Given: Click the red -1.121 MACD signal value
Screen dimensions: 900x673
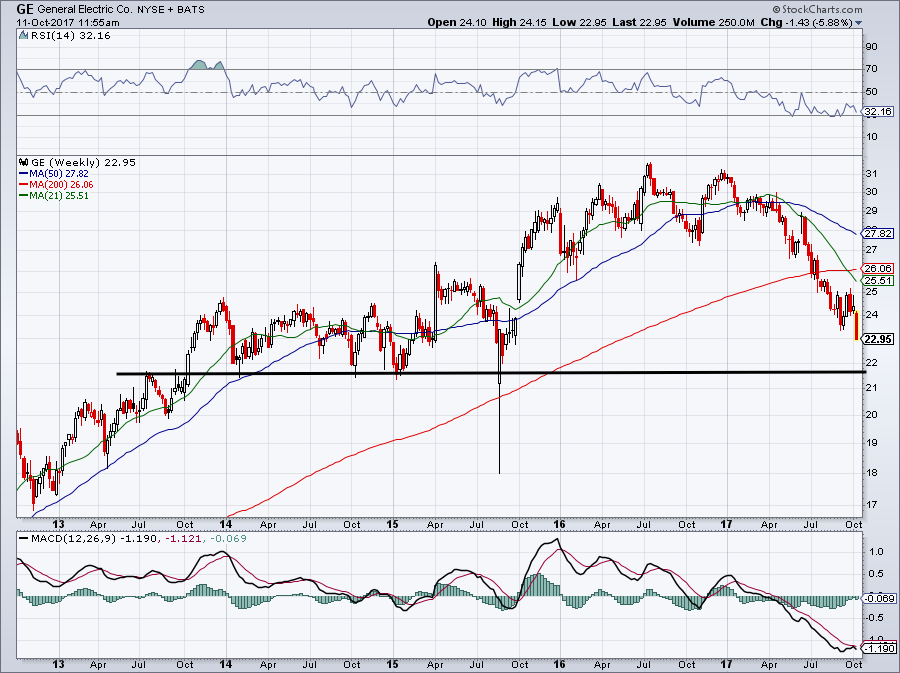Looking at the screenshot, I should pos(183,539).
